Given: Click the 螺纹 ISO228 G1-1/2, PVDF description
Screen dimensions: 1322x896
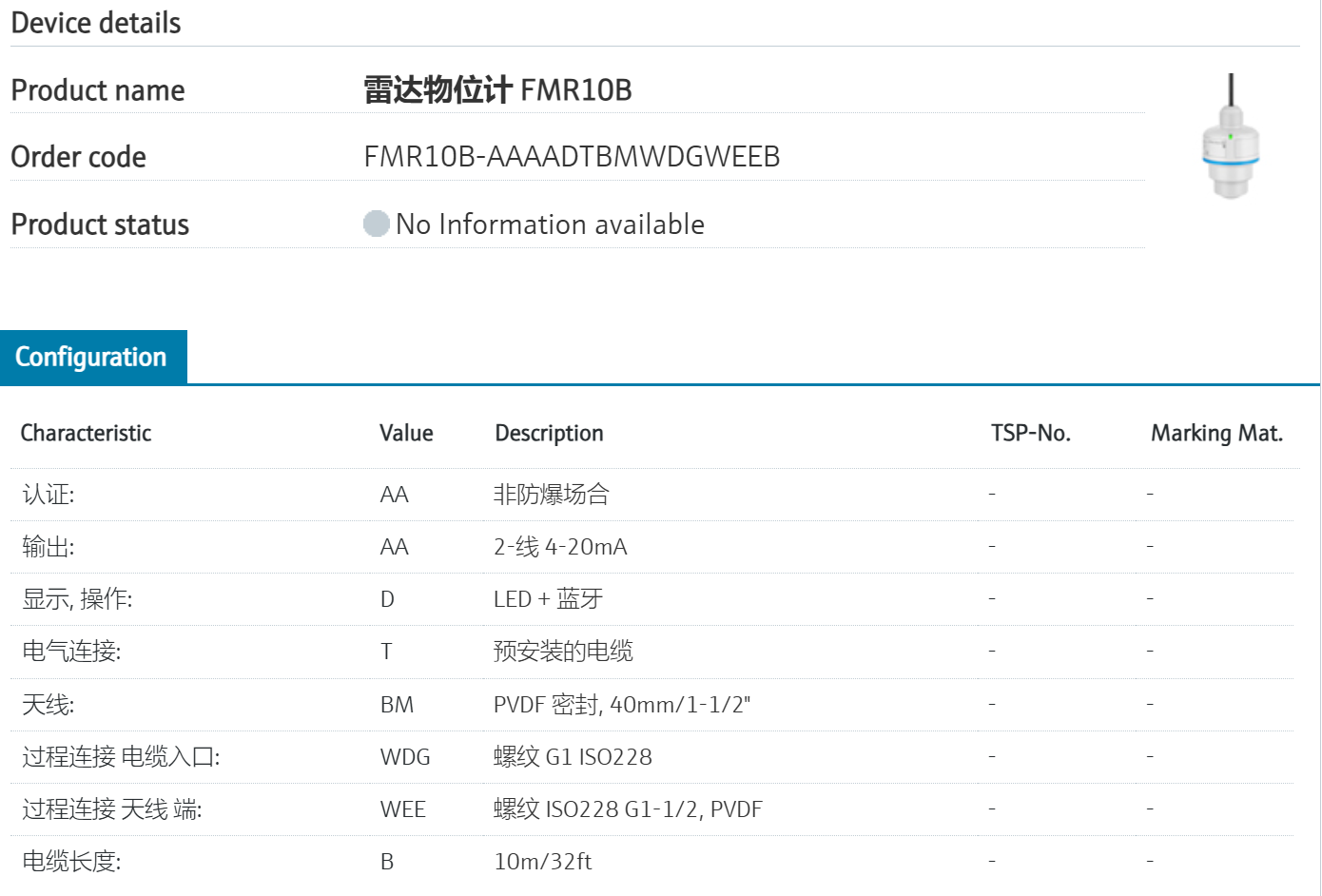Looking at the screenshot, I should 628,809.
